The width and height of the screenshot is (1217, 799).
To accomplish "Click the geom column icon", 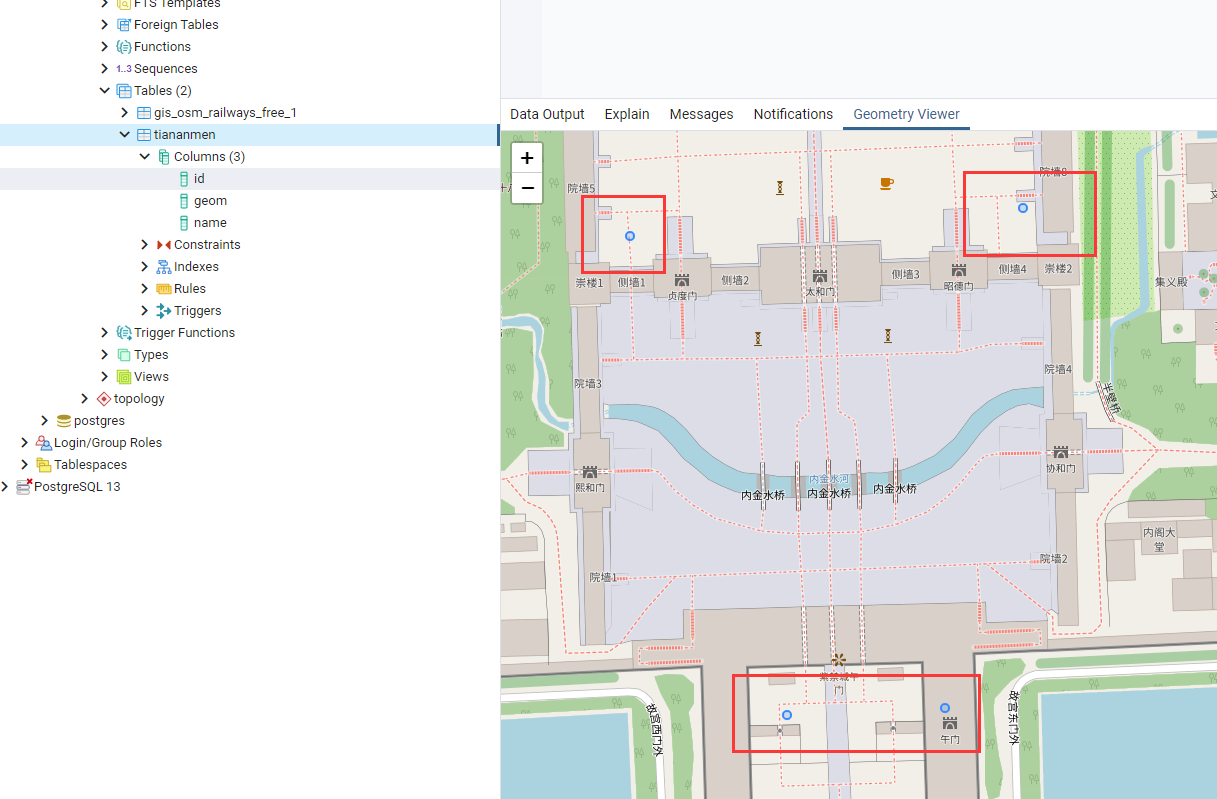I will (x=184, y=201).
